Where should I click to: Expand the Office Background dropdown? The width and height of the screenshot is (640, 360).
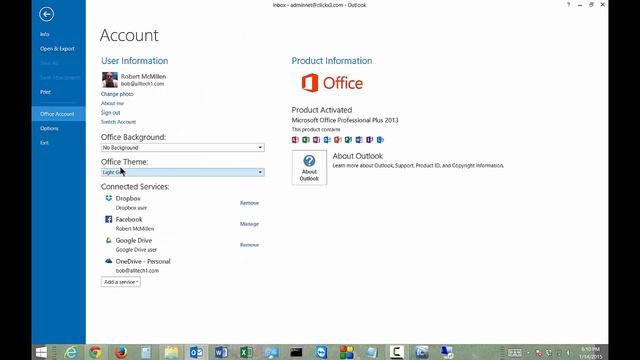(260, 147)
